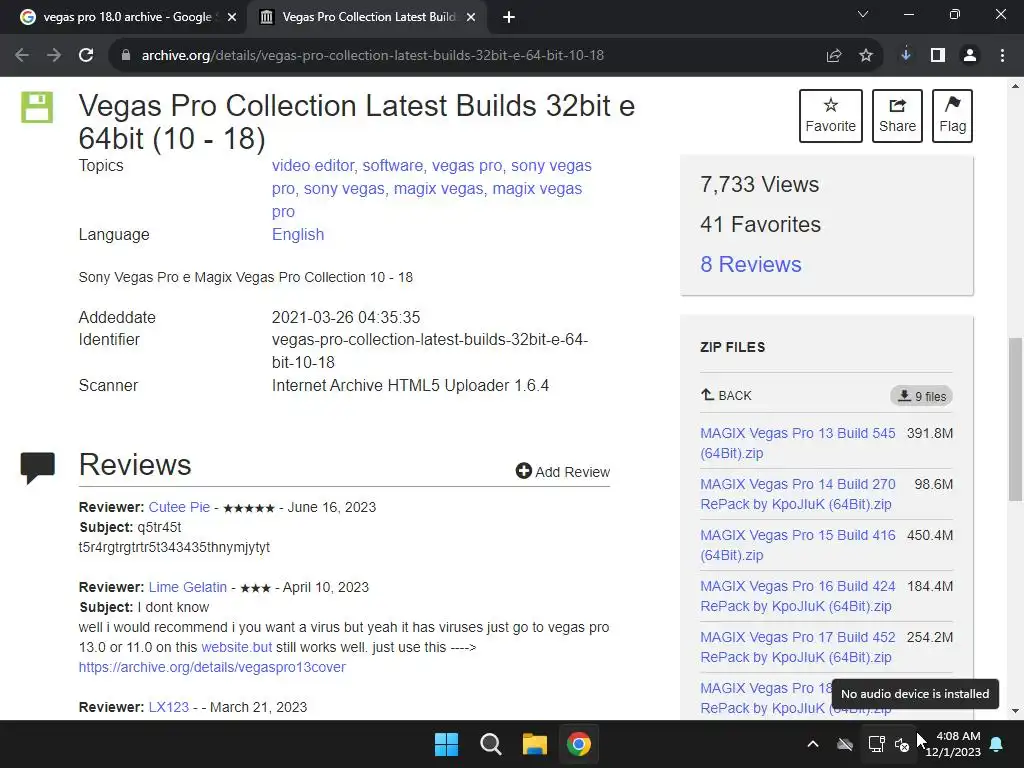Open MAGIX Vegas Pro 16 Build 424 zip
Image resolution: width=1024 pixels, height=768 pixels.
[x=797, y=596]
